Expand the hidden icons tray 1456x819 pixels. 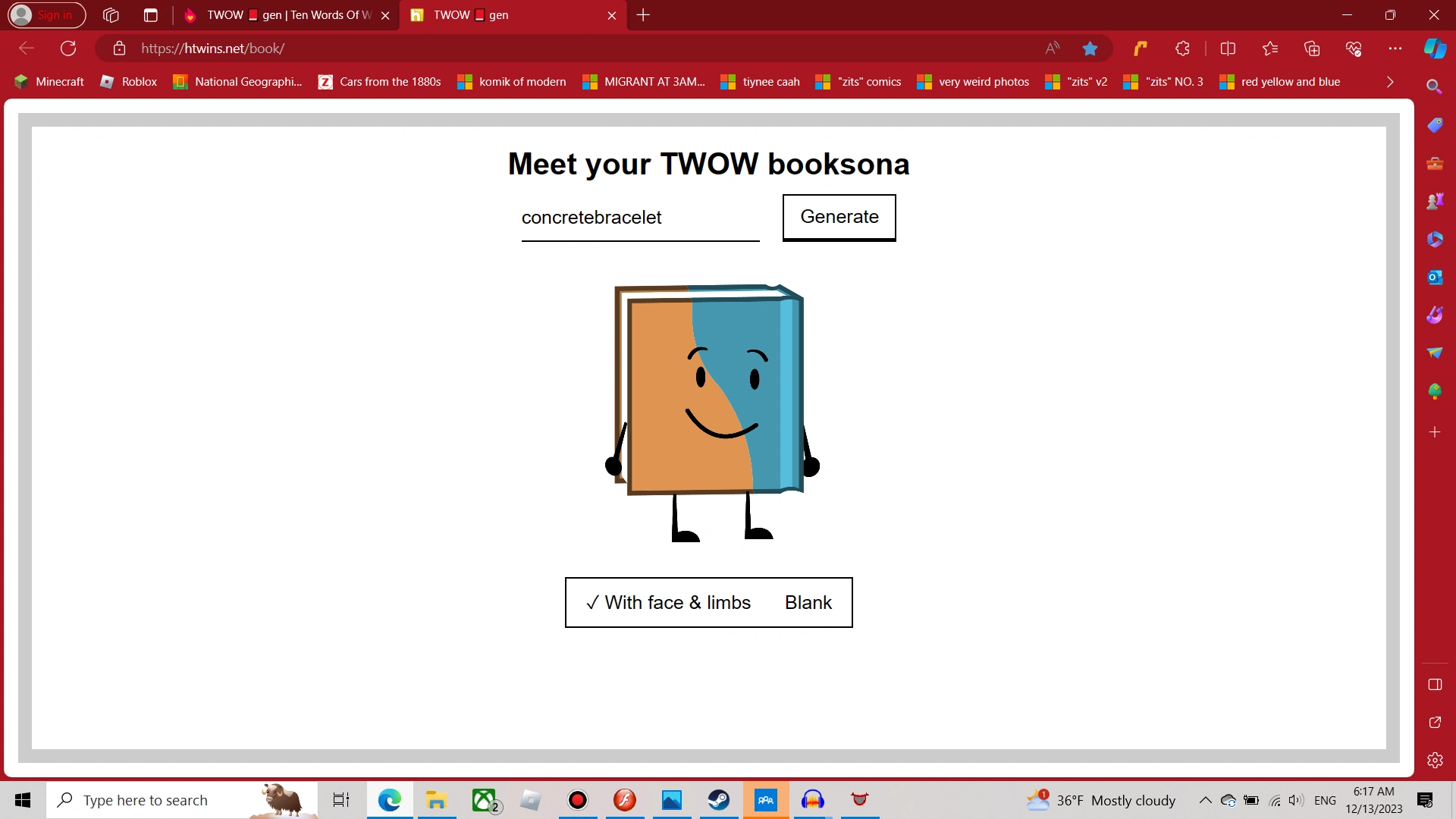tap(1205, 800)
